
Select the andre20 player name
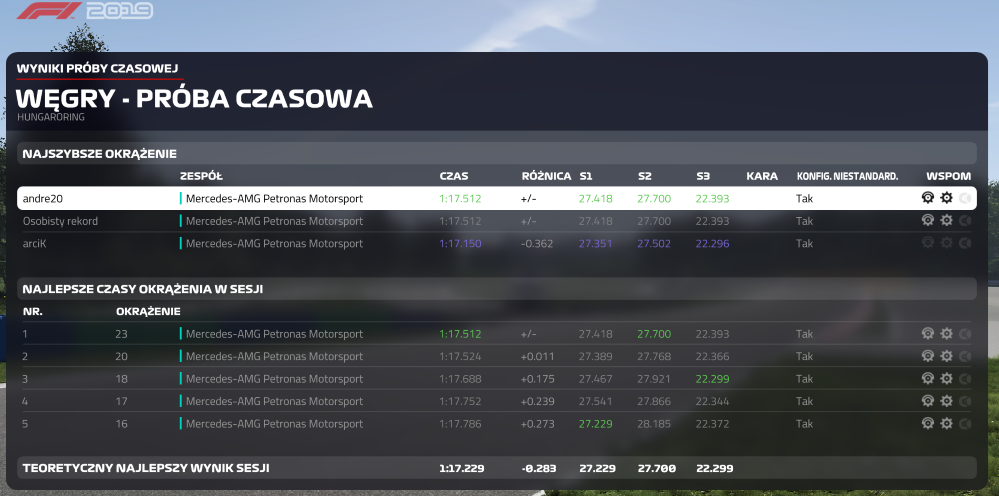coord(43,199)
